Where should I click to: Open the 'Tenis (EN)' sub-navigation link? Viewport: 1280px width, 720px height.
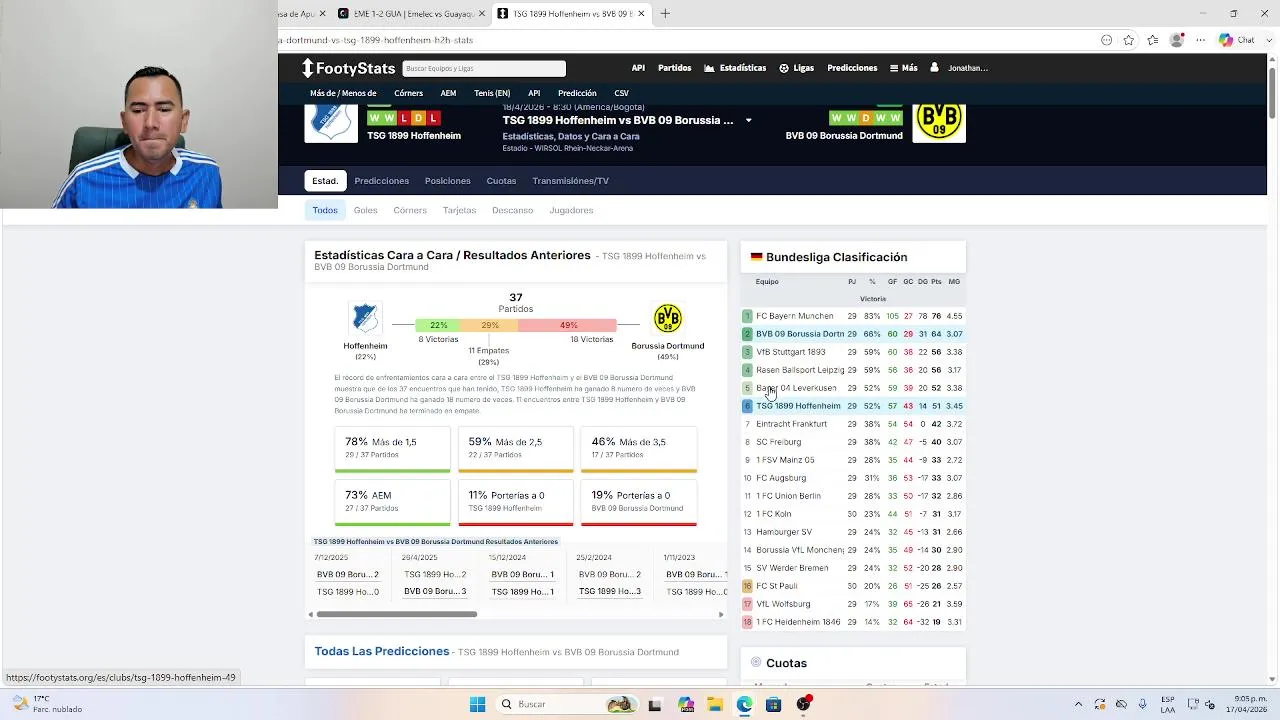(492, 93)
